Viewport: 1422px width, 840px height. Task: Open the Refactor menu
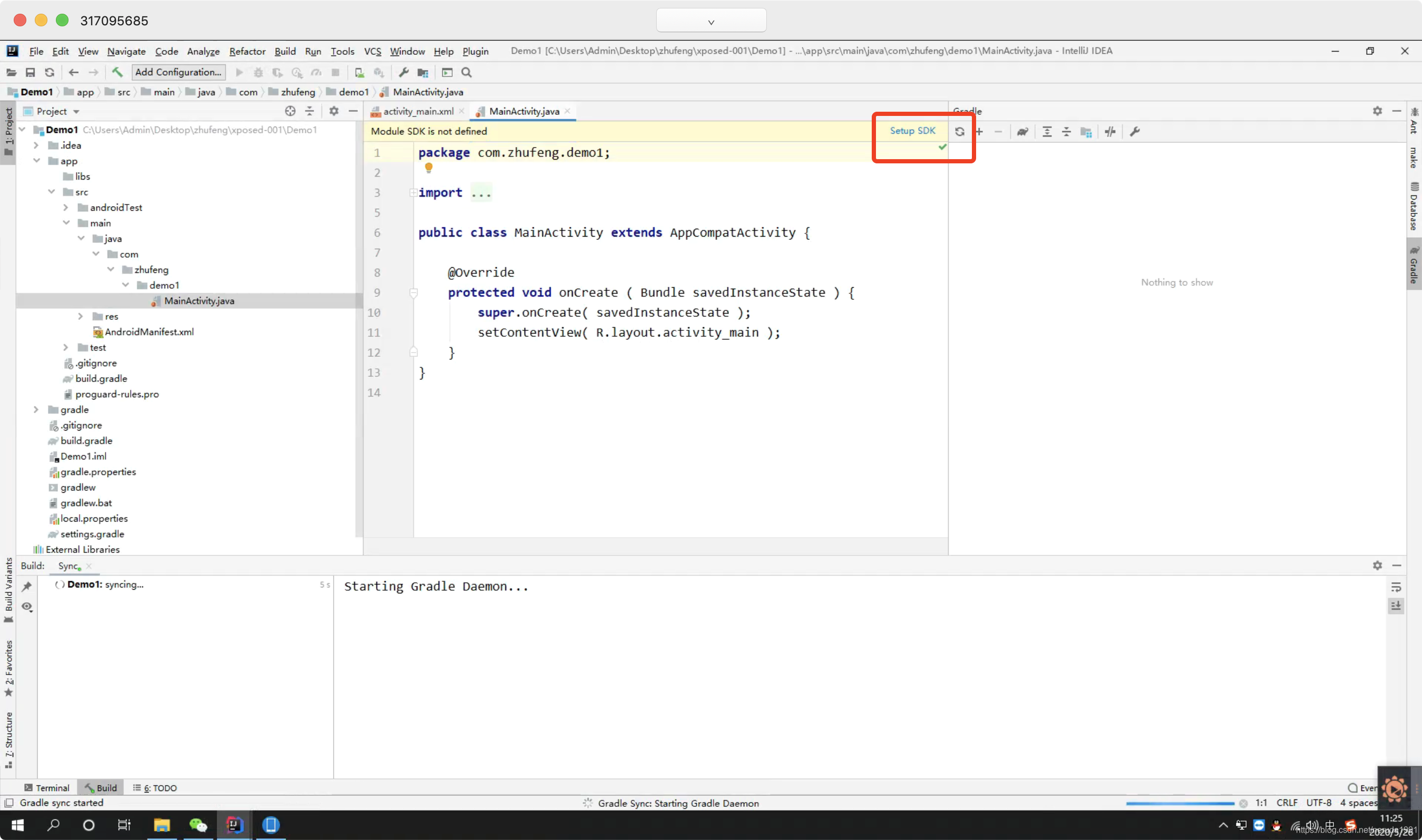pyautogui.click(x=247, y=51)
